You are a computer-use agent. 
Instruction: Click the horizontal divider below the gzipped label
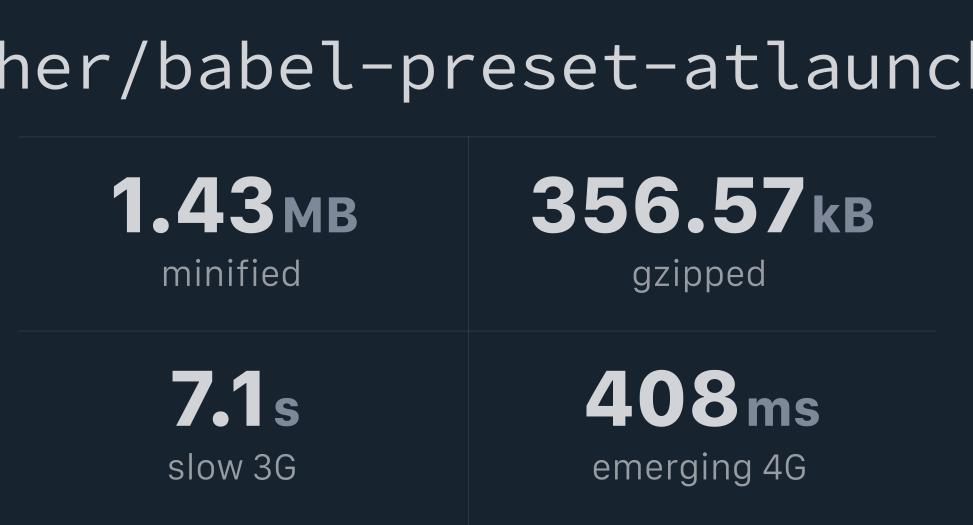(702, 331)
